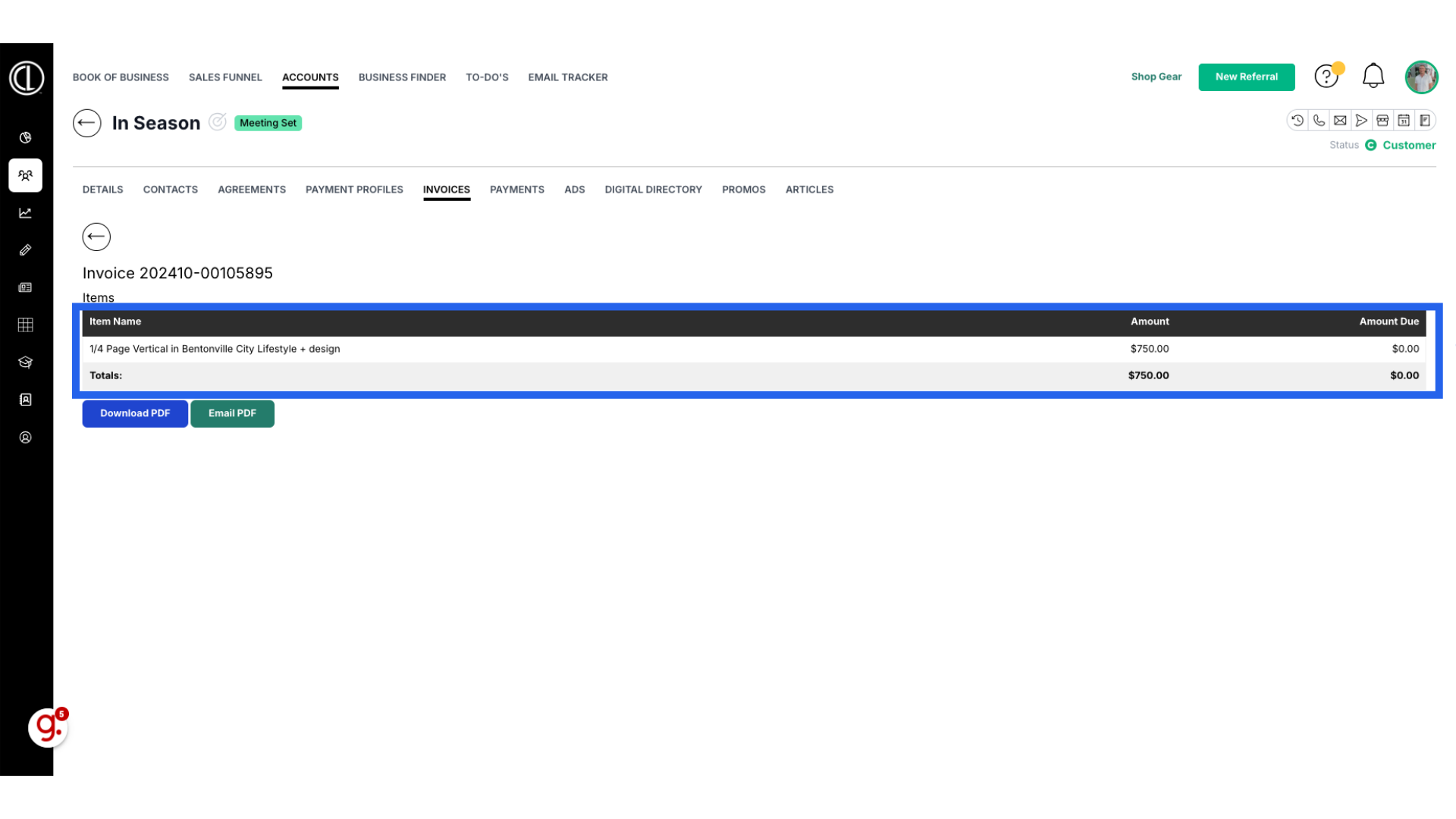
Task: Open Business Finder nav item
Action: 402,77
